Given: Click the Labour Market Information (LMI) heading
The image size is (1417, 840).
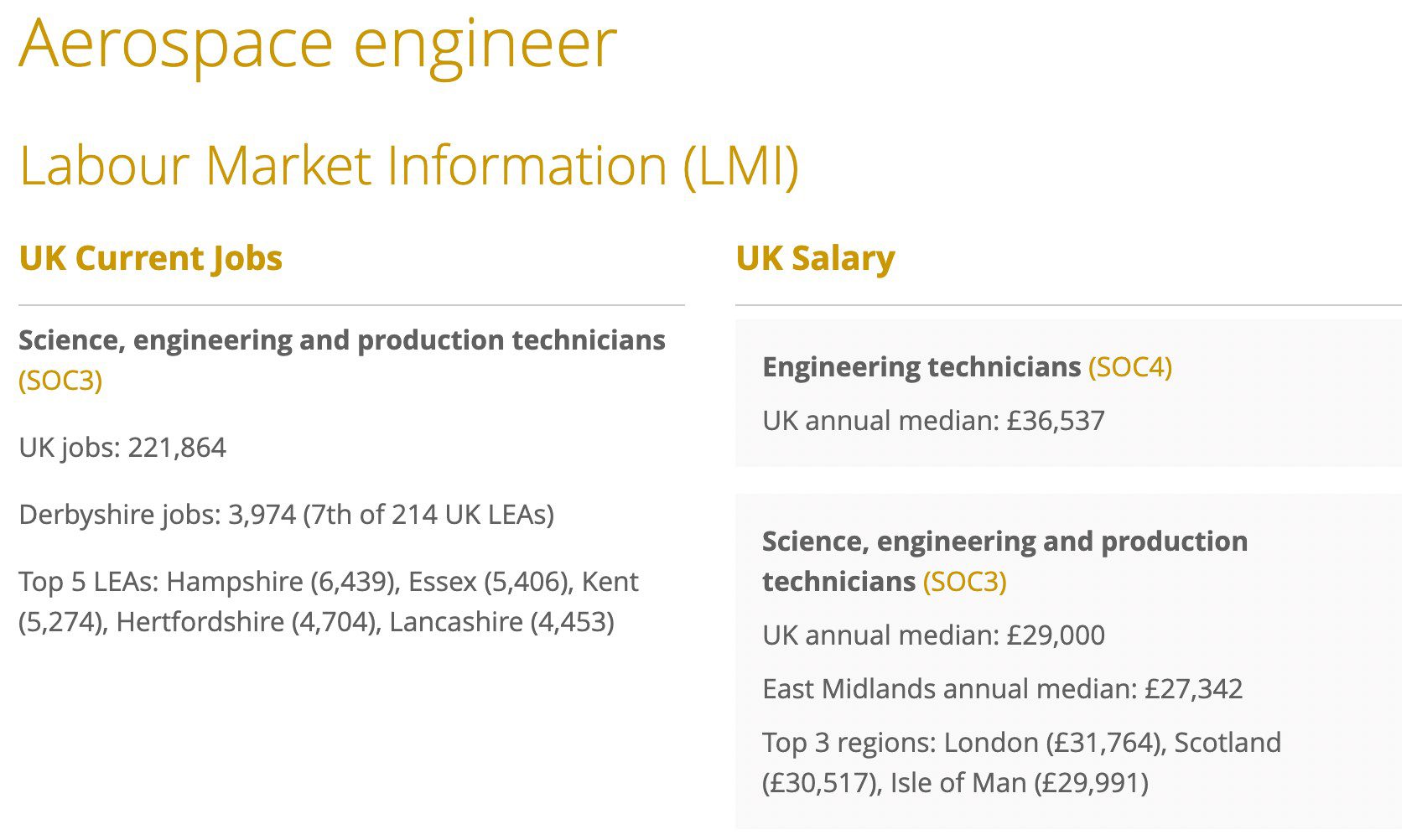Looking at the screenshot, I should pyautogui.click(x=409, y=166).
